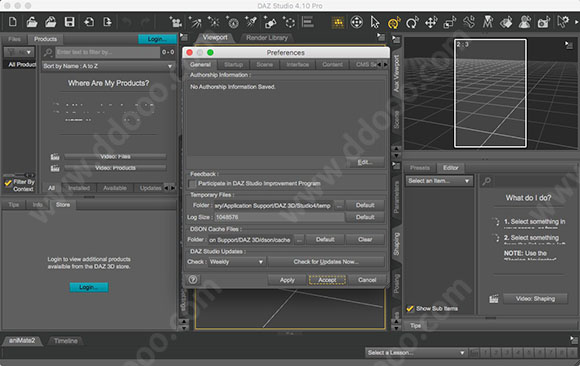Select the Rotate tool icon
The image size is (580, 366).
pos(412,23)
